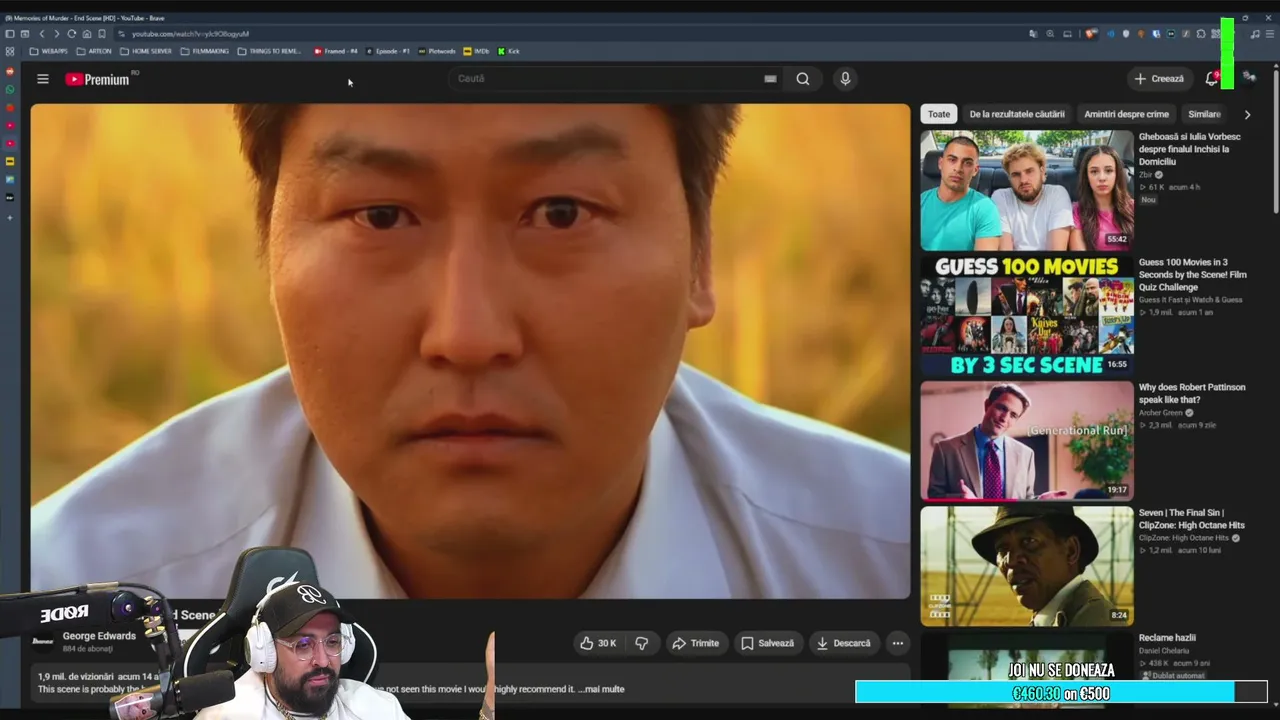Reload the current page
The width and height of the screenshot is (1280, 720).
[x=71, y=34]
